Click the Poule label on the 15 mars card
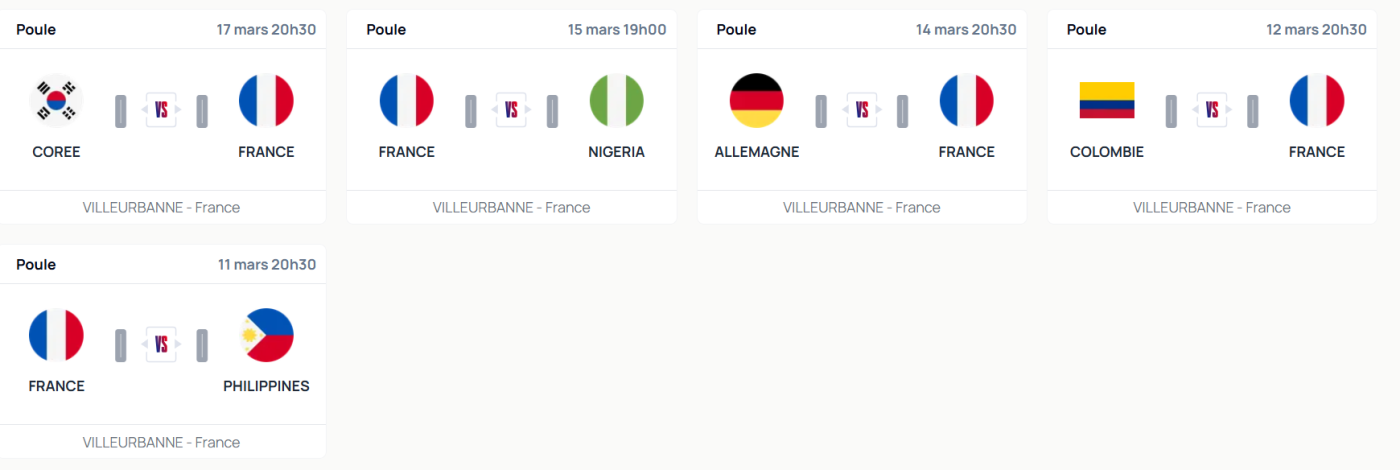The height and width of the screenshot is (470, 1400). pyautogui.click(x=386, y=30)
